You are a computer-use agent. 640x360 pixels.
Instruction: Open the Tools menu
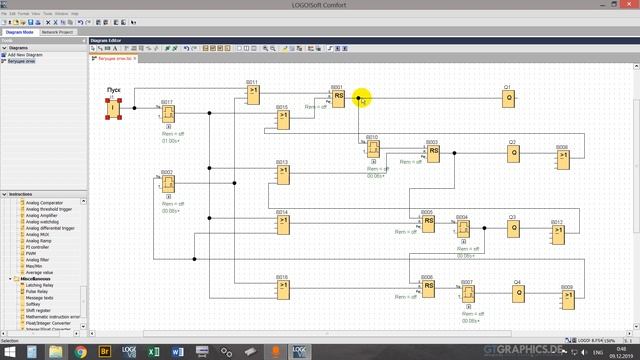click(48, 14)
